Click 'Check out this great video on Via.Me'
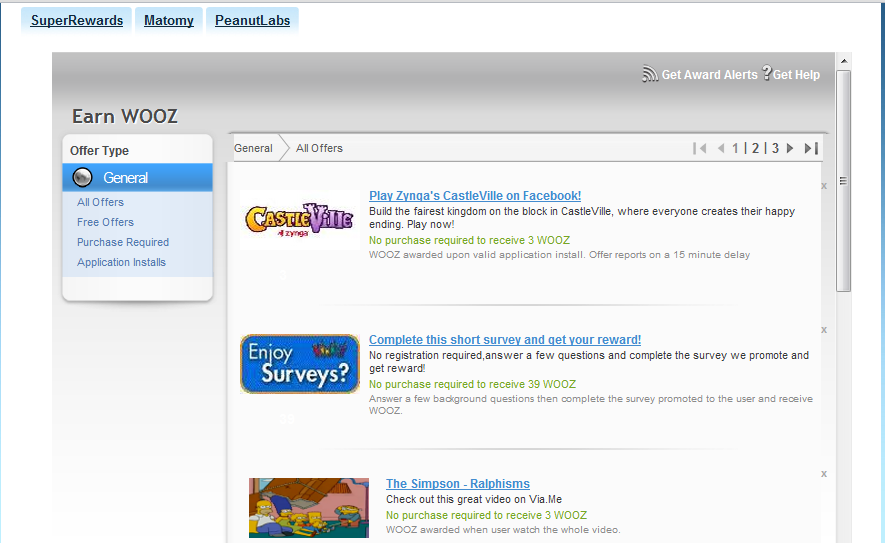 point(474,500)
